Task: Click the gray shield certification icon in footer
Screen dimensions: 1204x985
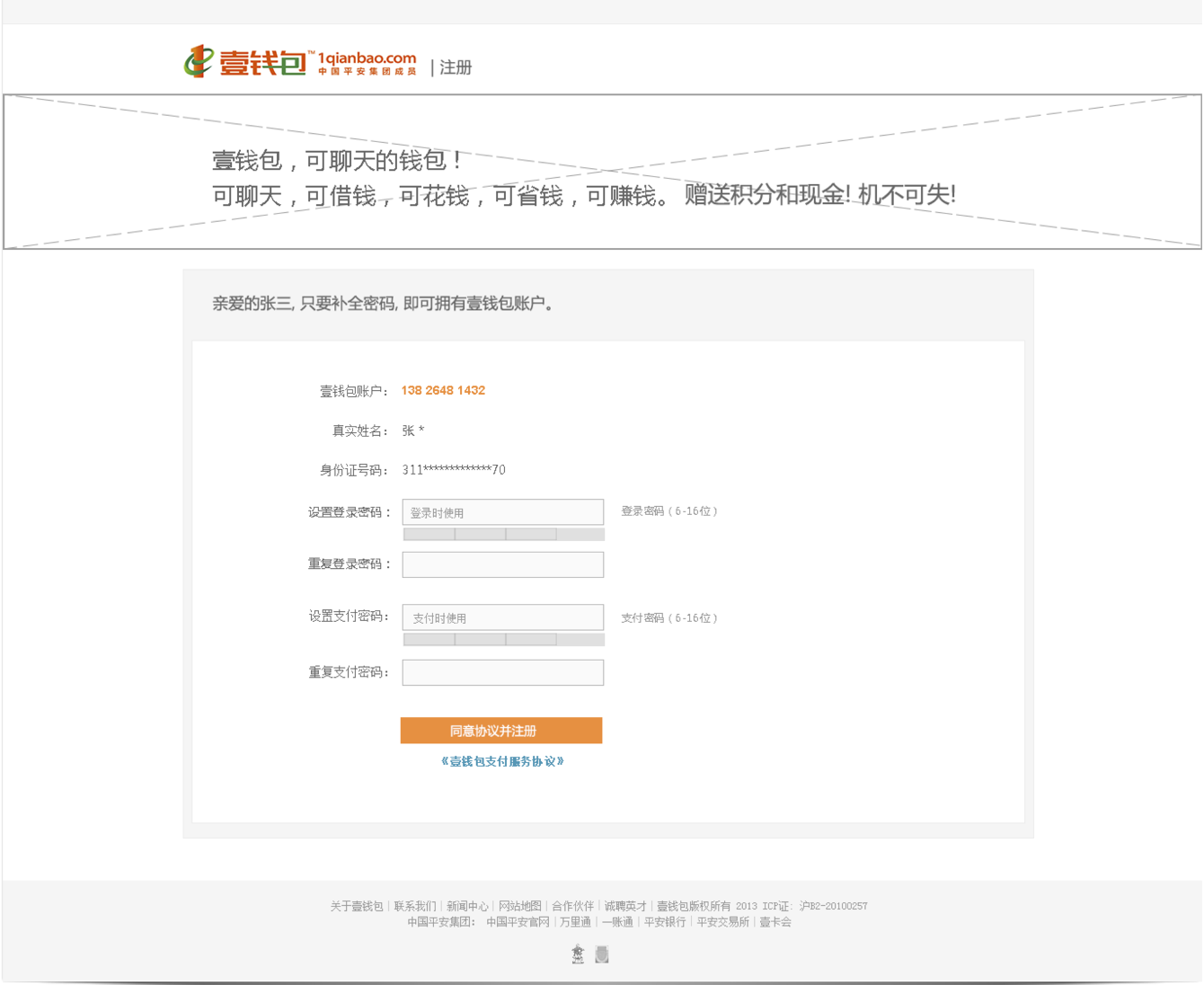Action: 602,954
